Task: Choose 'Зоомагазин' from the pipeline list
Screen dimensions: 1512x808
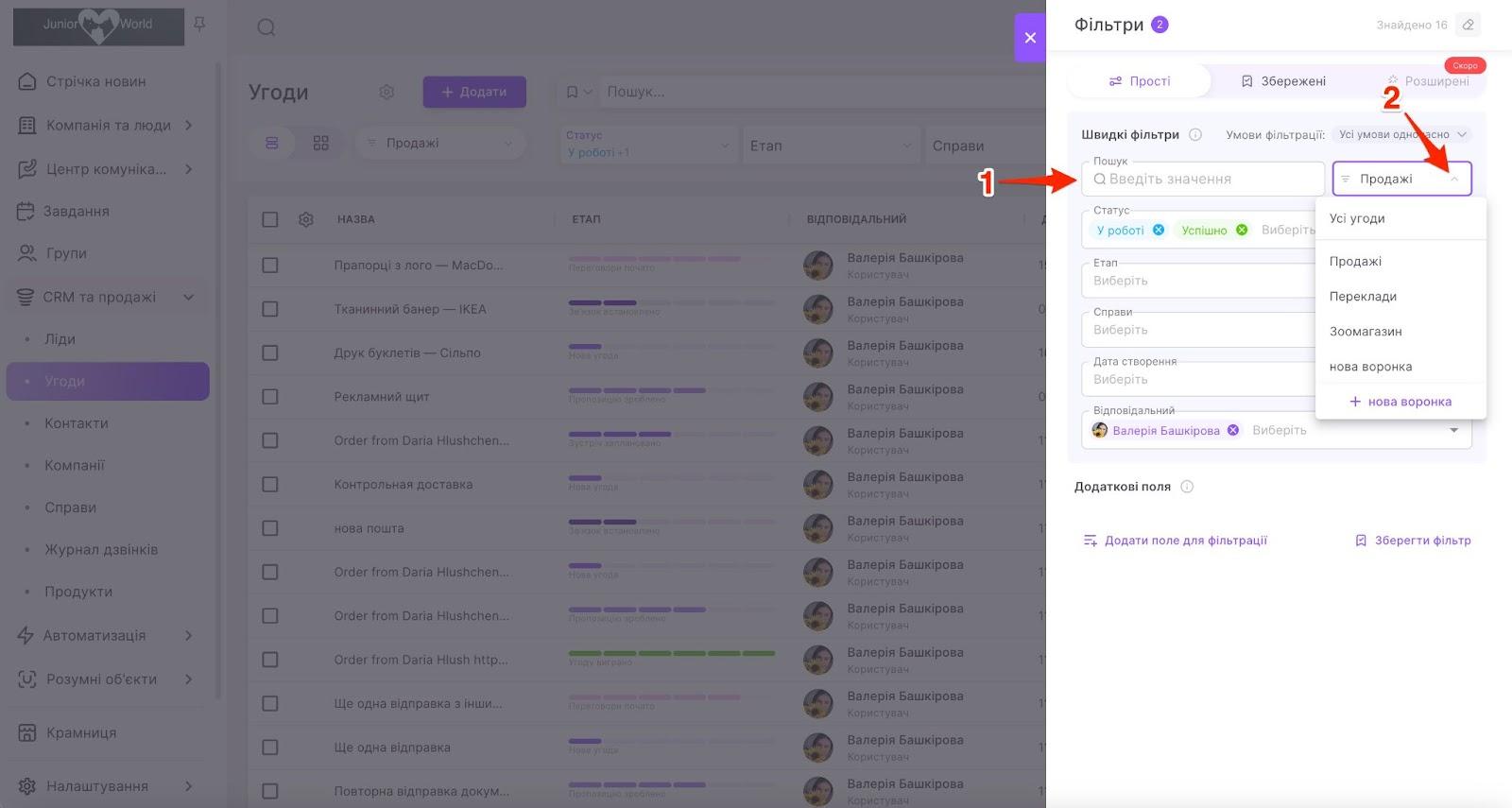Action: (x=1366, y=332)
